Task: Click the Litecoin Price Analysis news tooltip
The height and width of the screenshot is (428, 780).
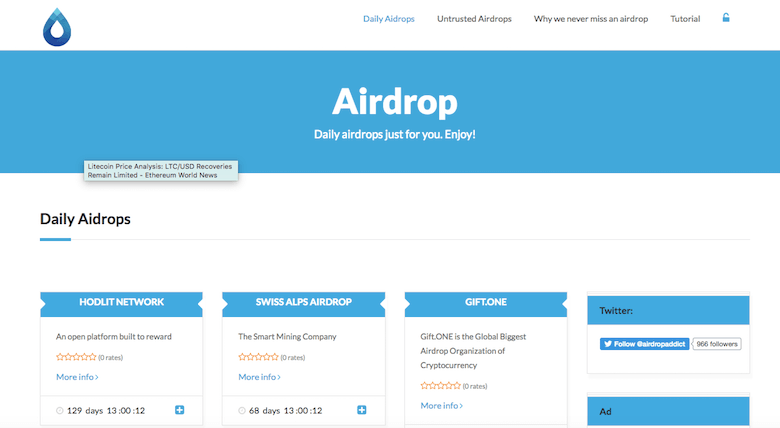Action: tap(161, 171)
